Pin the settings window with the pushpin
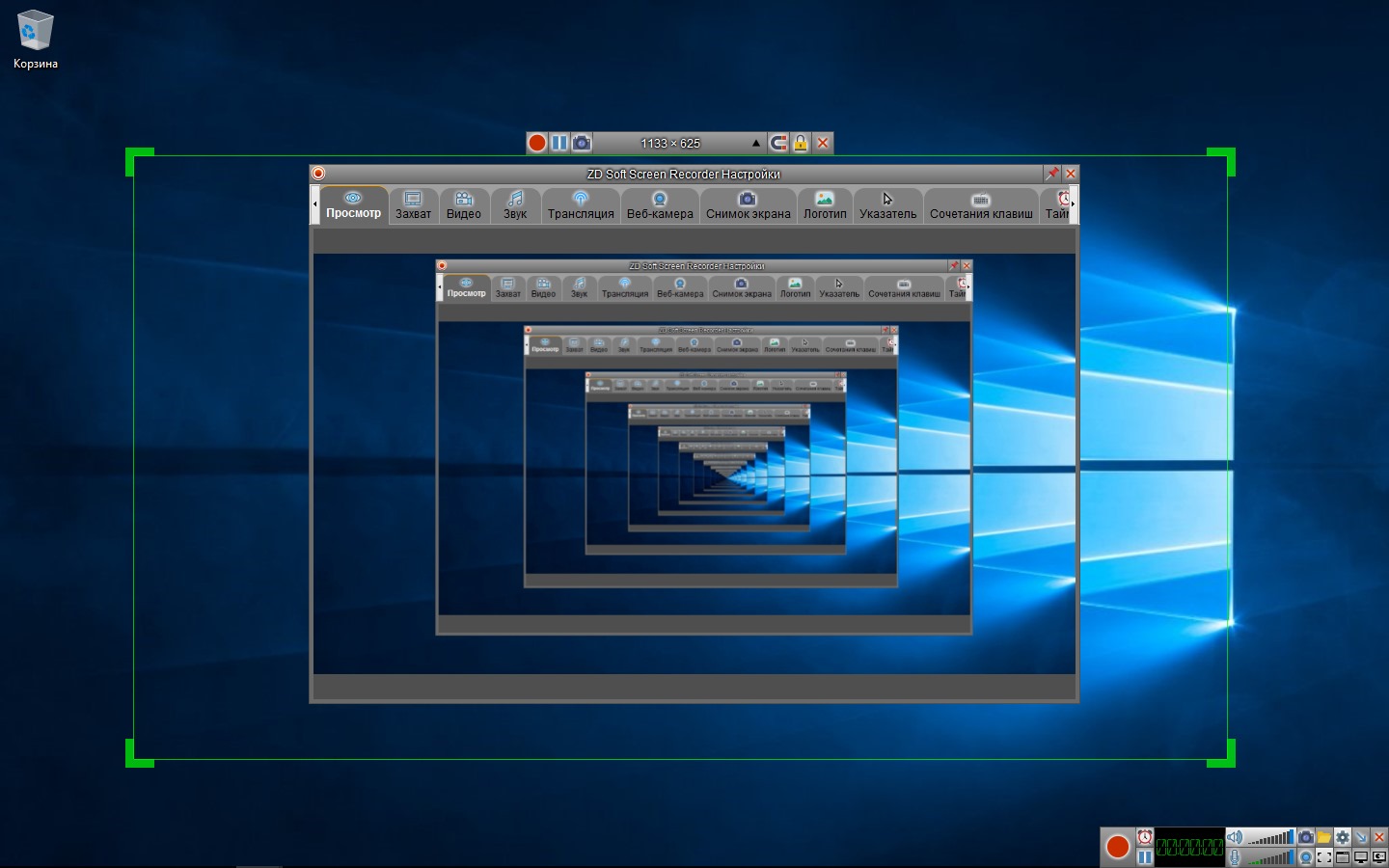The height and width of the screenshot is (868, 1389). tap(1051, 174)
